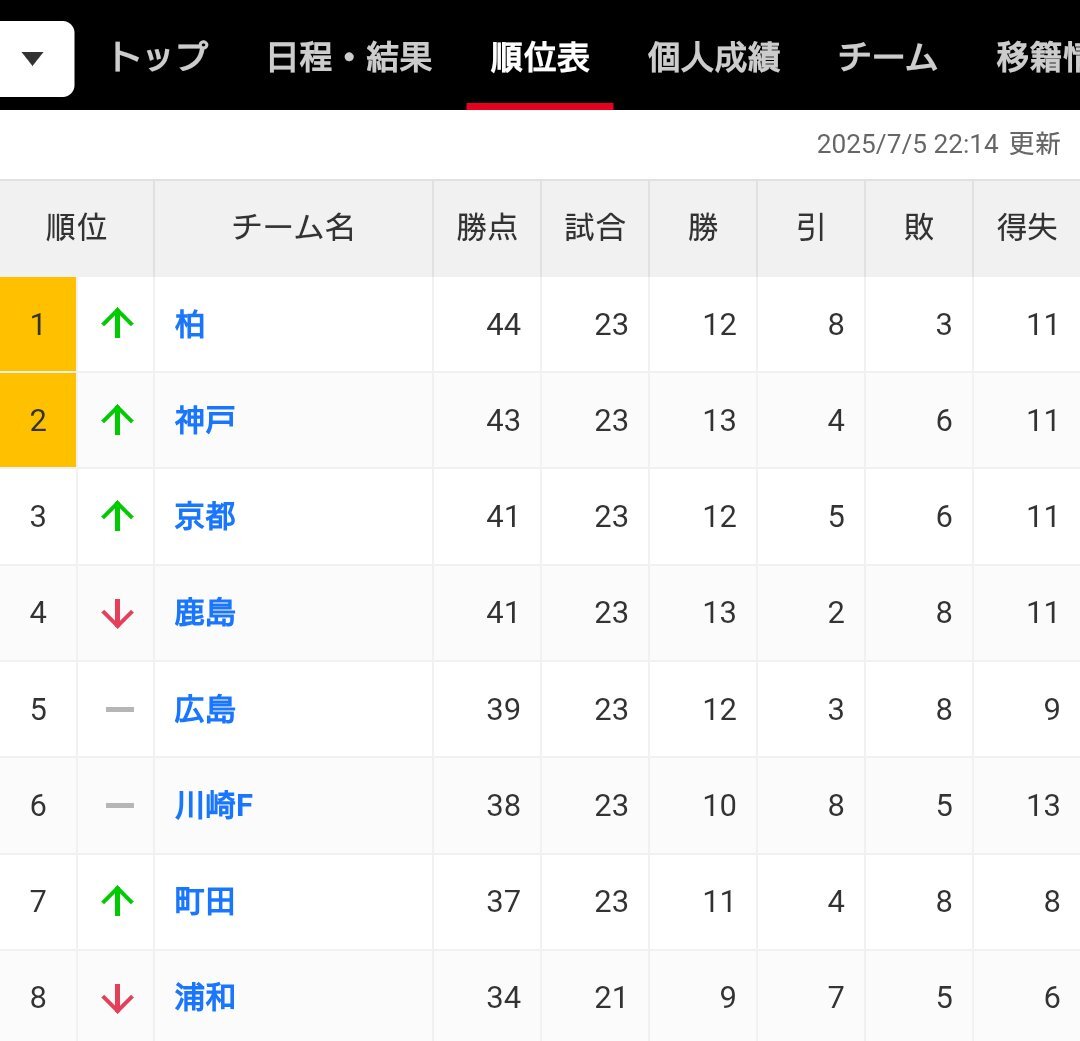Screen dimensions: 1080x1041
Task: Click gray dash rank indicator beside 広島
Action: coord(120,710)
